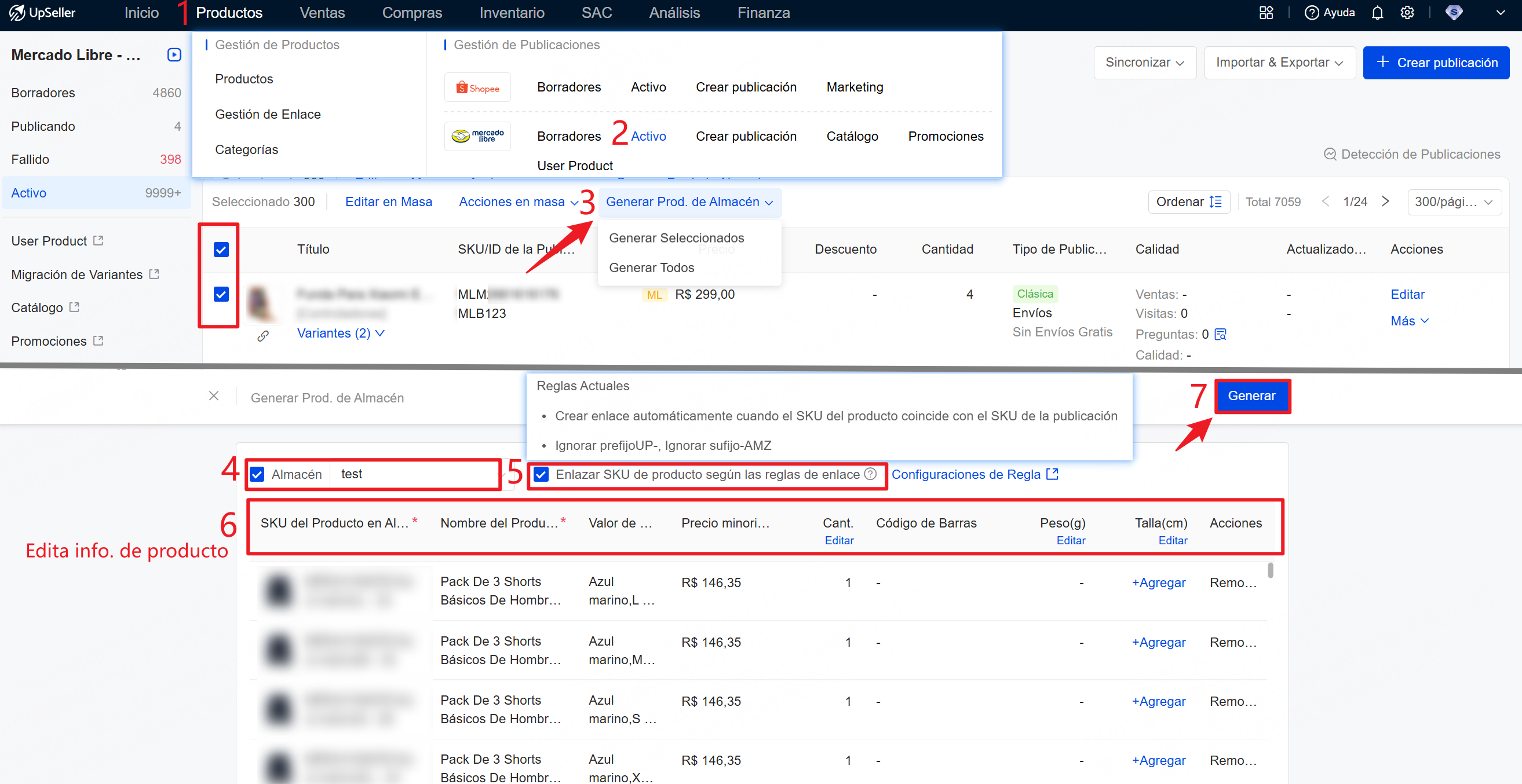Open the Shopee store logo
1522x784 pixels.
(x=477, y=87)
